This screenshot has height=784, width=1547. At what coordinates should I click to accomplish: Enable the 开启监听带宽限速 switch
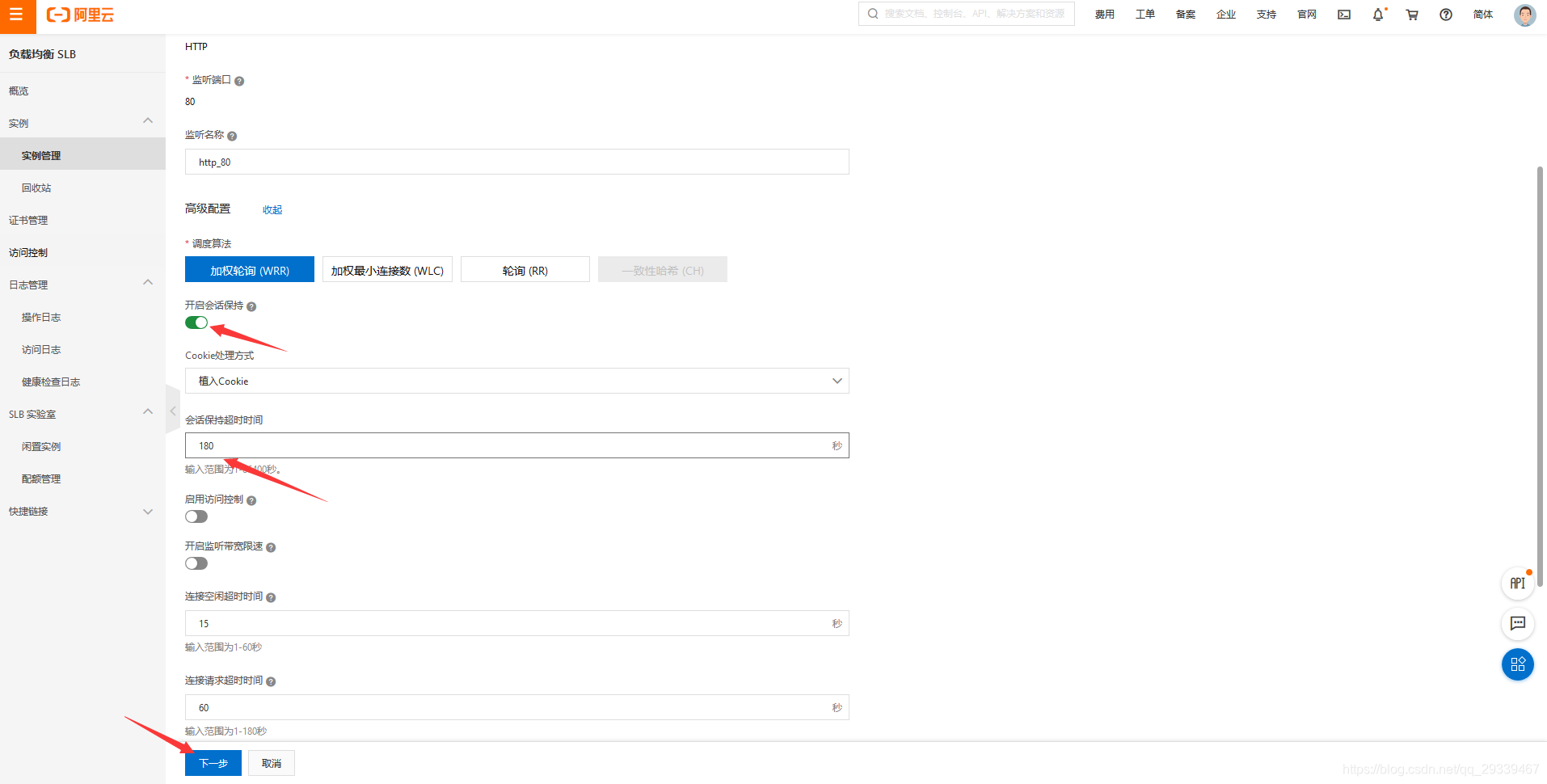(x=196, y=563)
